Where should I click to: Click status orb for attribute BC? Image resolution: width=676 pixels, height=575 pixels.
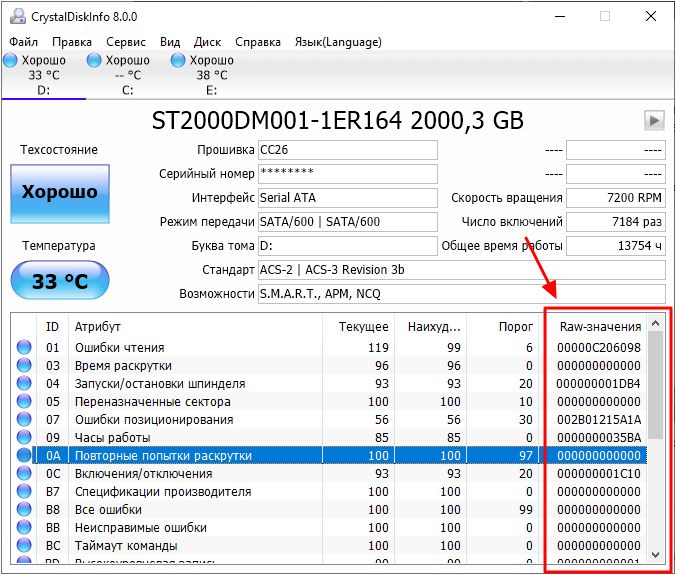click(x=24, y=546)
